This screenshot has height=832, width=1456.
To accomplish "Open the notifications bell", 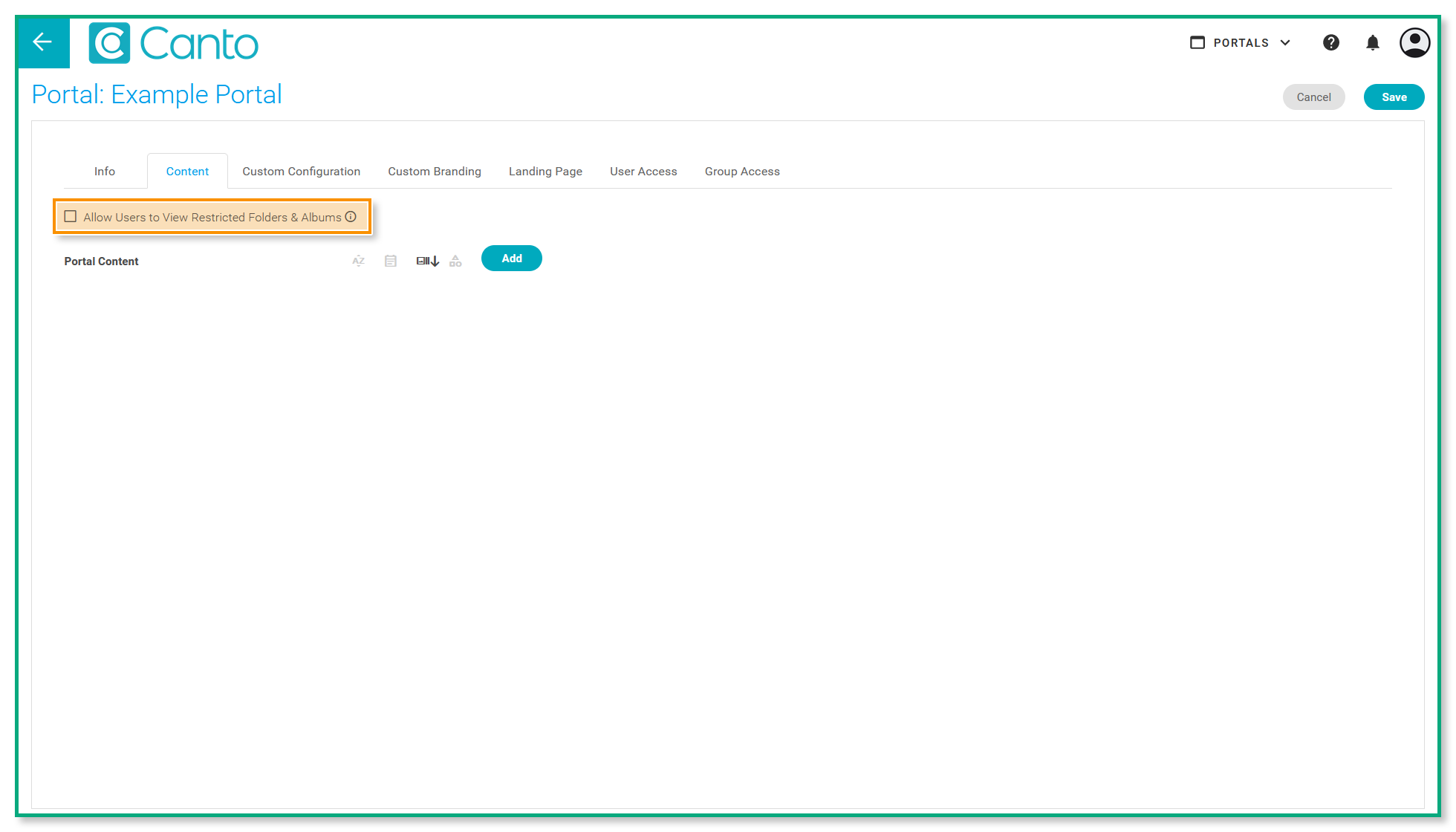I will point(1373,42).
